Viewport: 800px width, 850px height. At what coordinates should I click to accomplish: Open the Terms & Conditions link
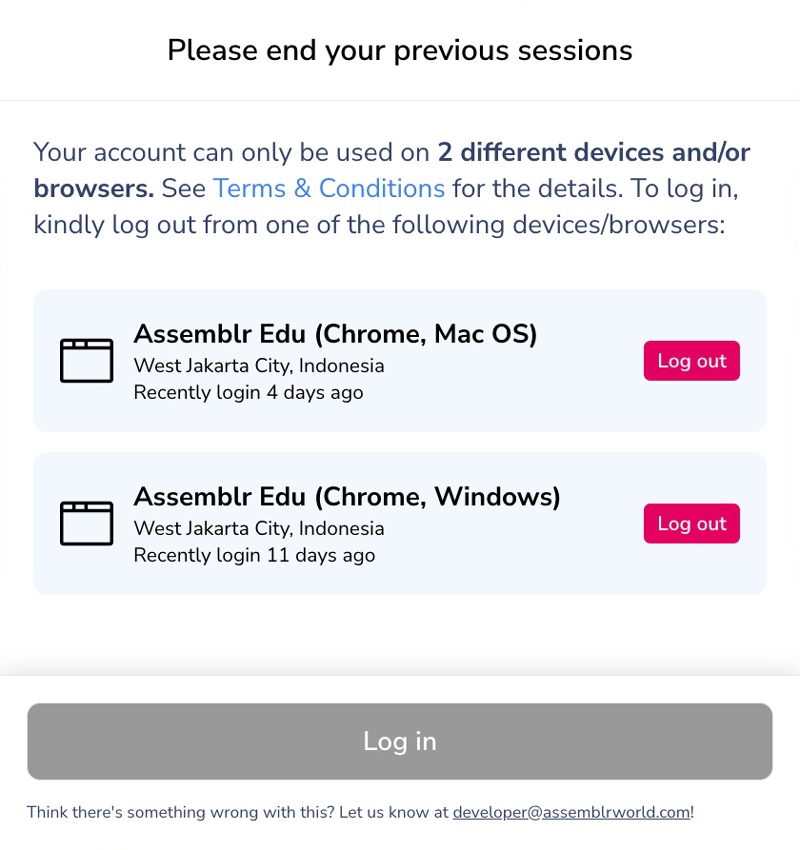click(x=328, y=189)
